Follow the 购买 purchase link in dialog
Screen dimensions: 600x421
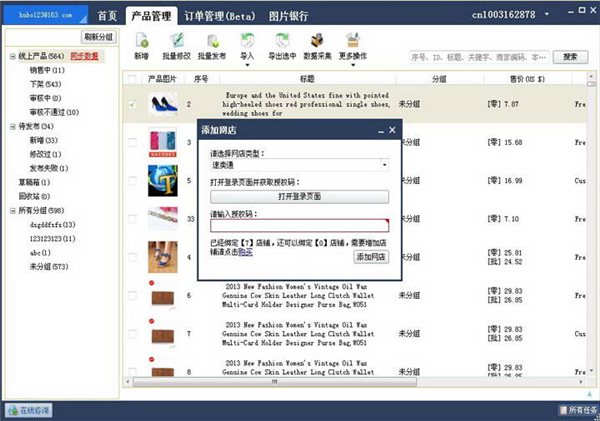click(245, 252)
